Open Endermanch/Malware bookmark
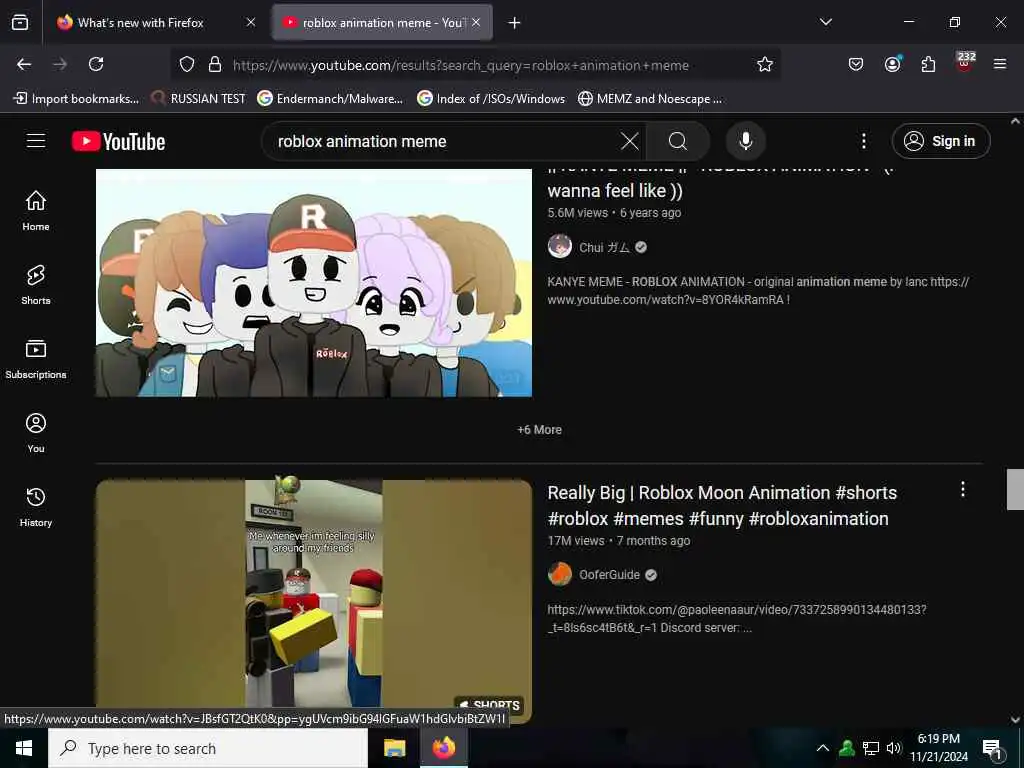 tap(330, 99)
